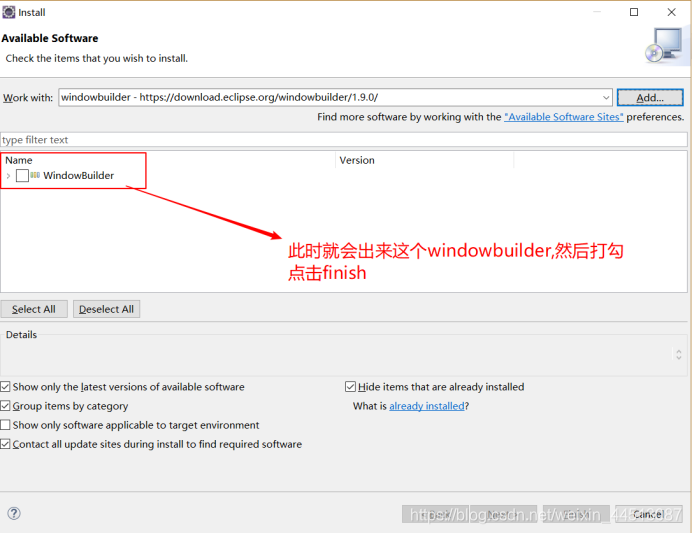Image resolution: width=692 pixels, height=534 pixels.
Task: Open the Available Software Sites link
Action: tap(564, 117)
